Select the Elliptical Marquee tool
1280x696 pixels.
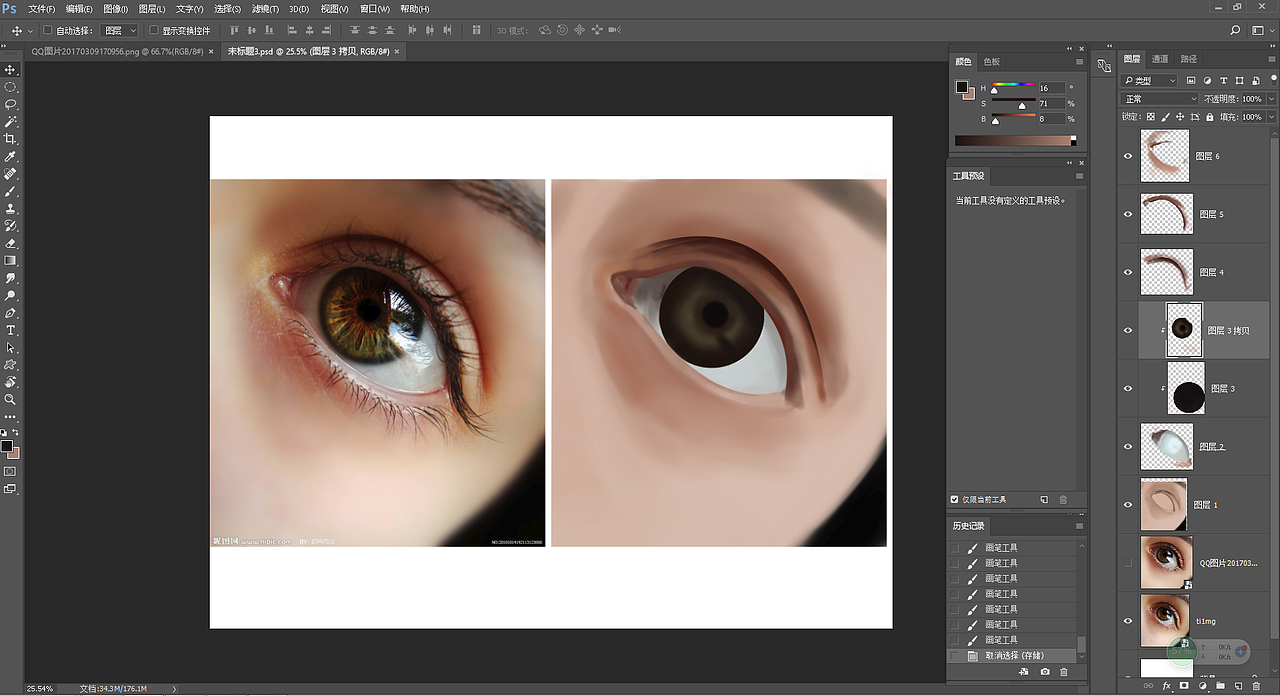tap(11, 87)
